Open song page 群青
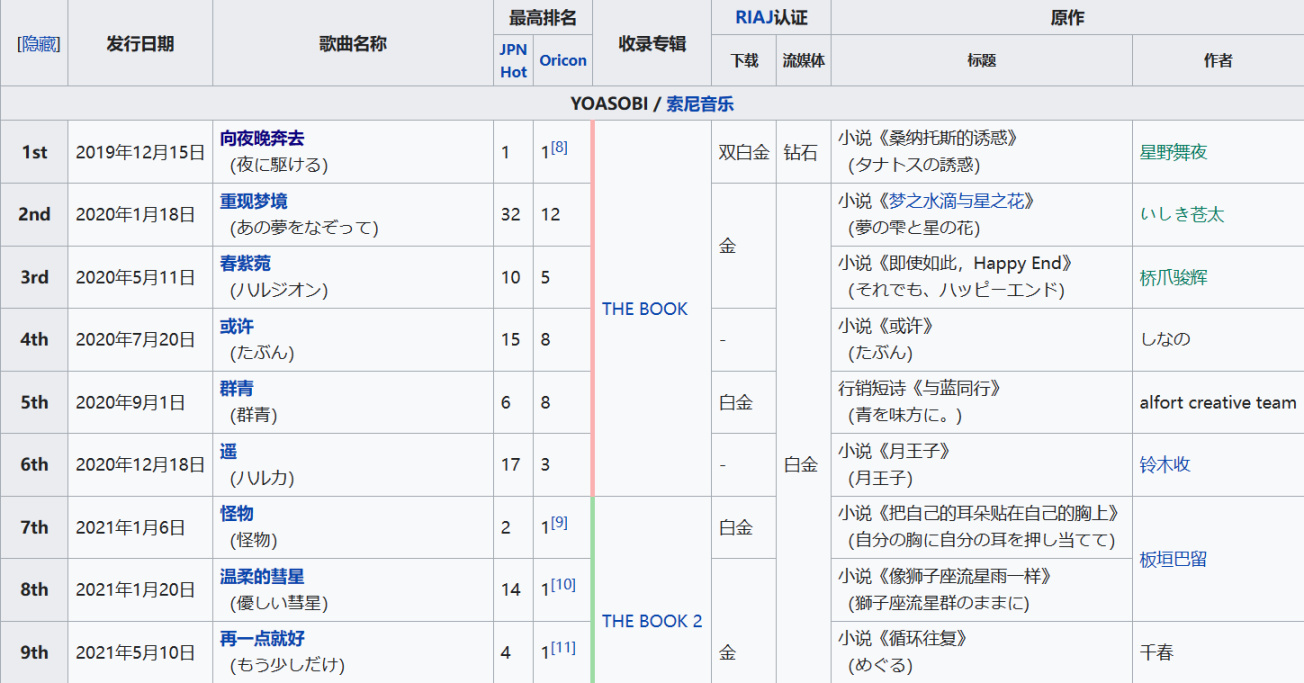This screenshot has height=683, width=1304. [x=237, y=388]
